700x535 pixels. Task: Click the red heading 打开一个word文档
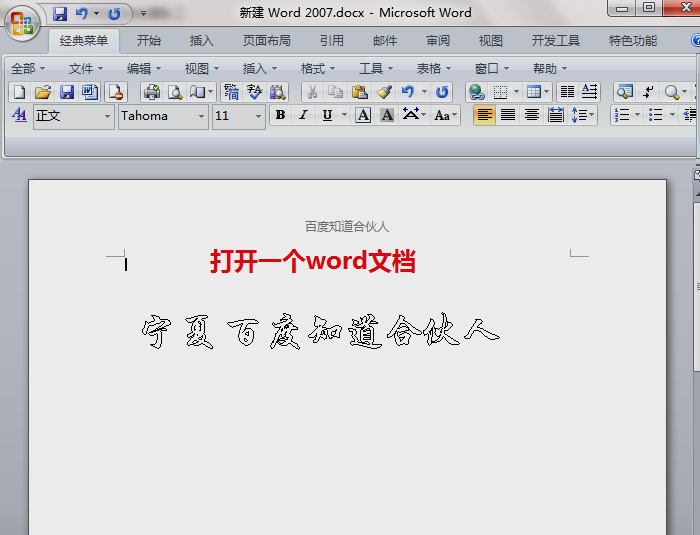[x=313, y=261]
